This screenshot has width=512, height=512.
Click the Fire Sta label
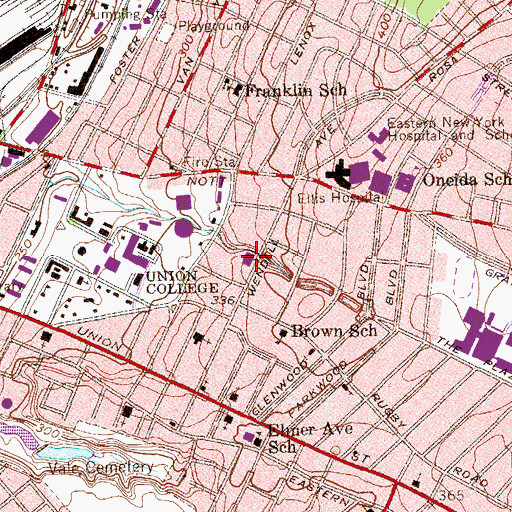210,163
